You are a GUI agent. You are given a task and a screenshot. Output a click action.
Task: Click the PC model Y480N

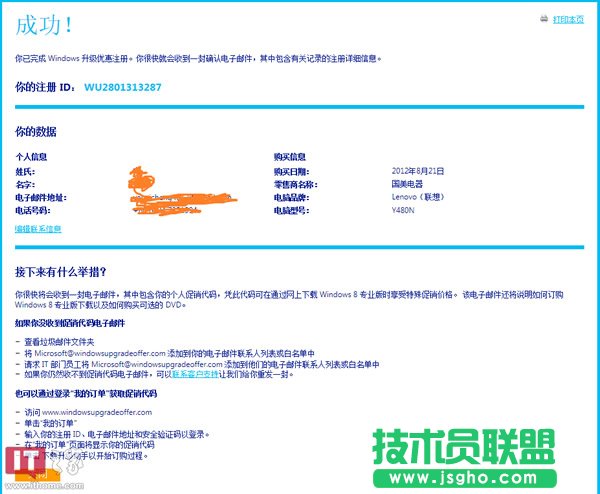(403, 210)
